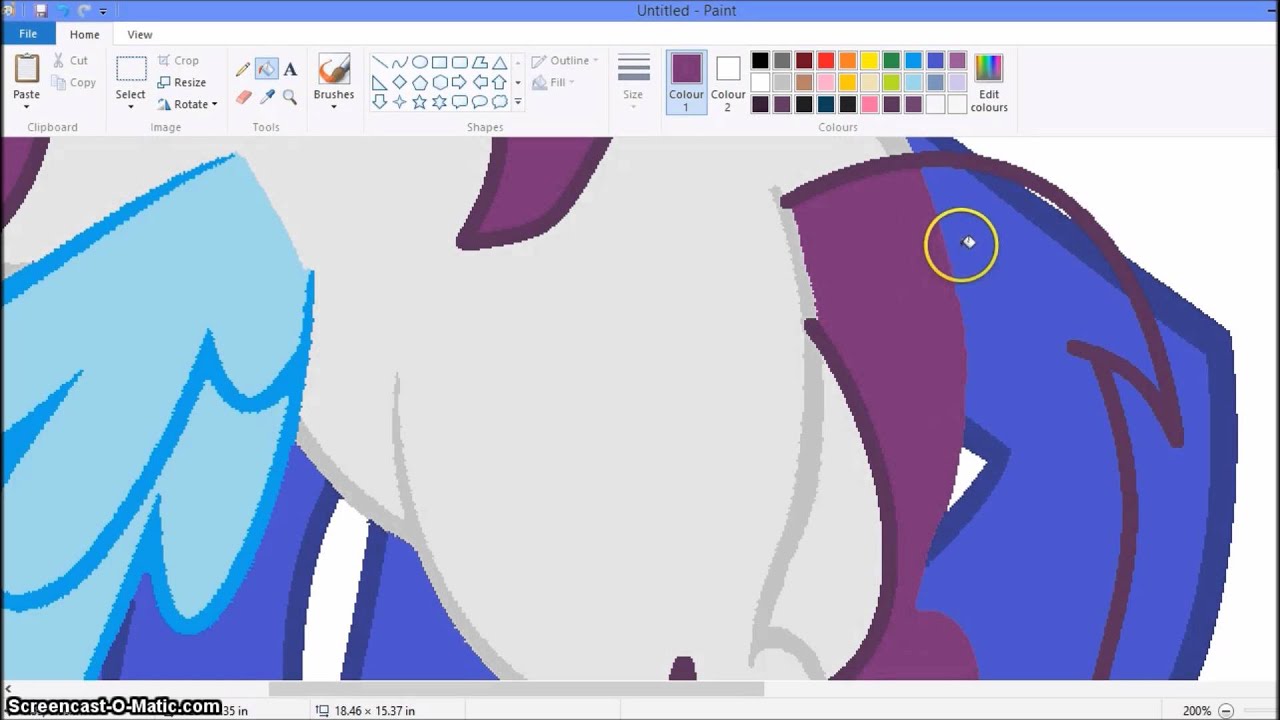Select the Text tool
The height and width of the screenshot is (720, 1280).
pyautogui.click(x=290, y=69)
